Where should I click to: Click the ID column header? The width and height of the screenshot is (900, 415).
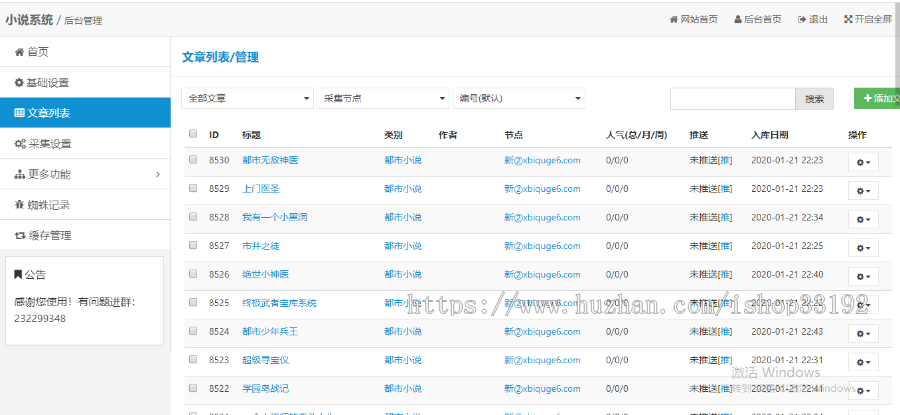[214, 135]
